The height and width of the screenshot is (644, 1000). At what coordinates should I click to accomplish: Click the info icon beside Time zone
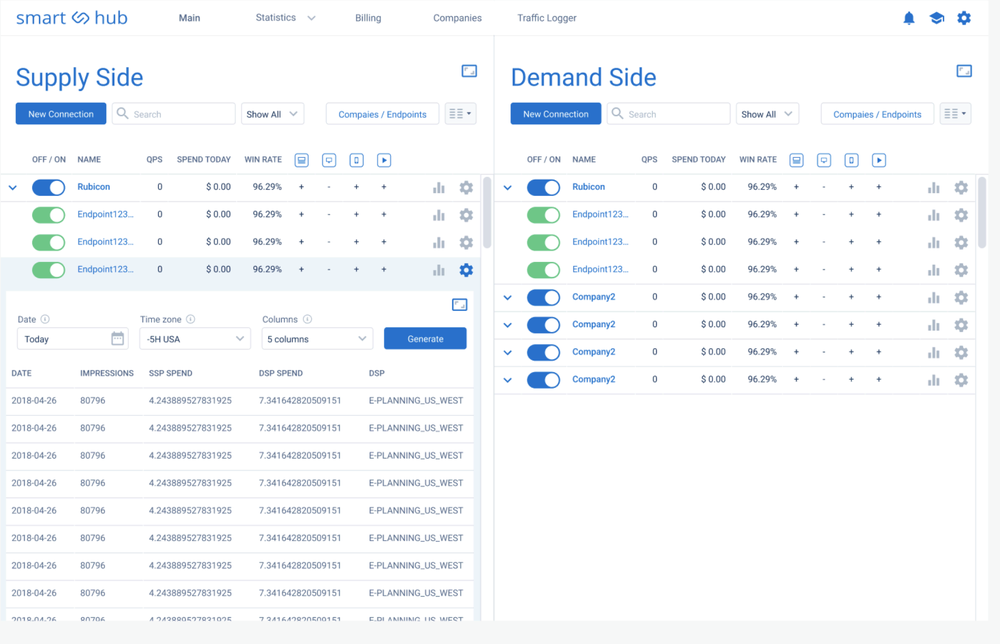190,319
